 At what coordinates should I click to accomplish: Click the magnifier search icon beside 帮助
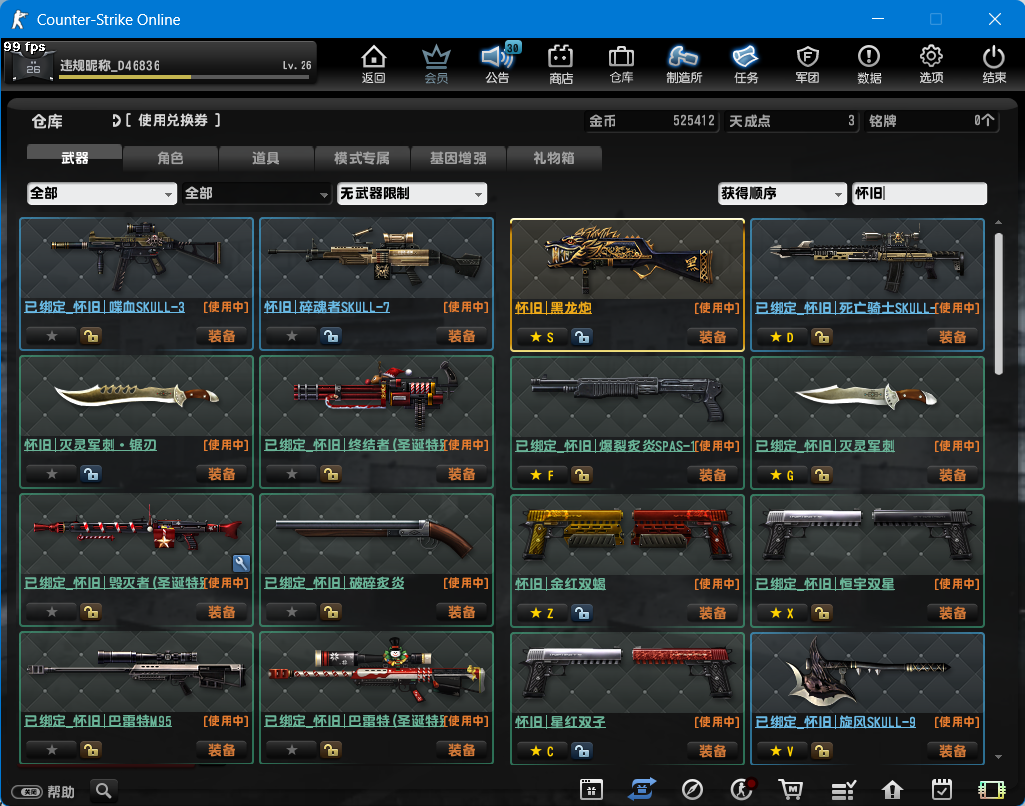(x=103, y=791)
